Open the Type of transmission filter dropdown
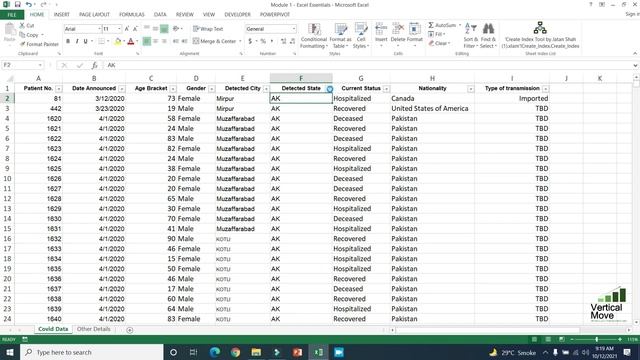 pyautogui.click(x=545, y=89)
